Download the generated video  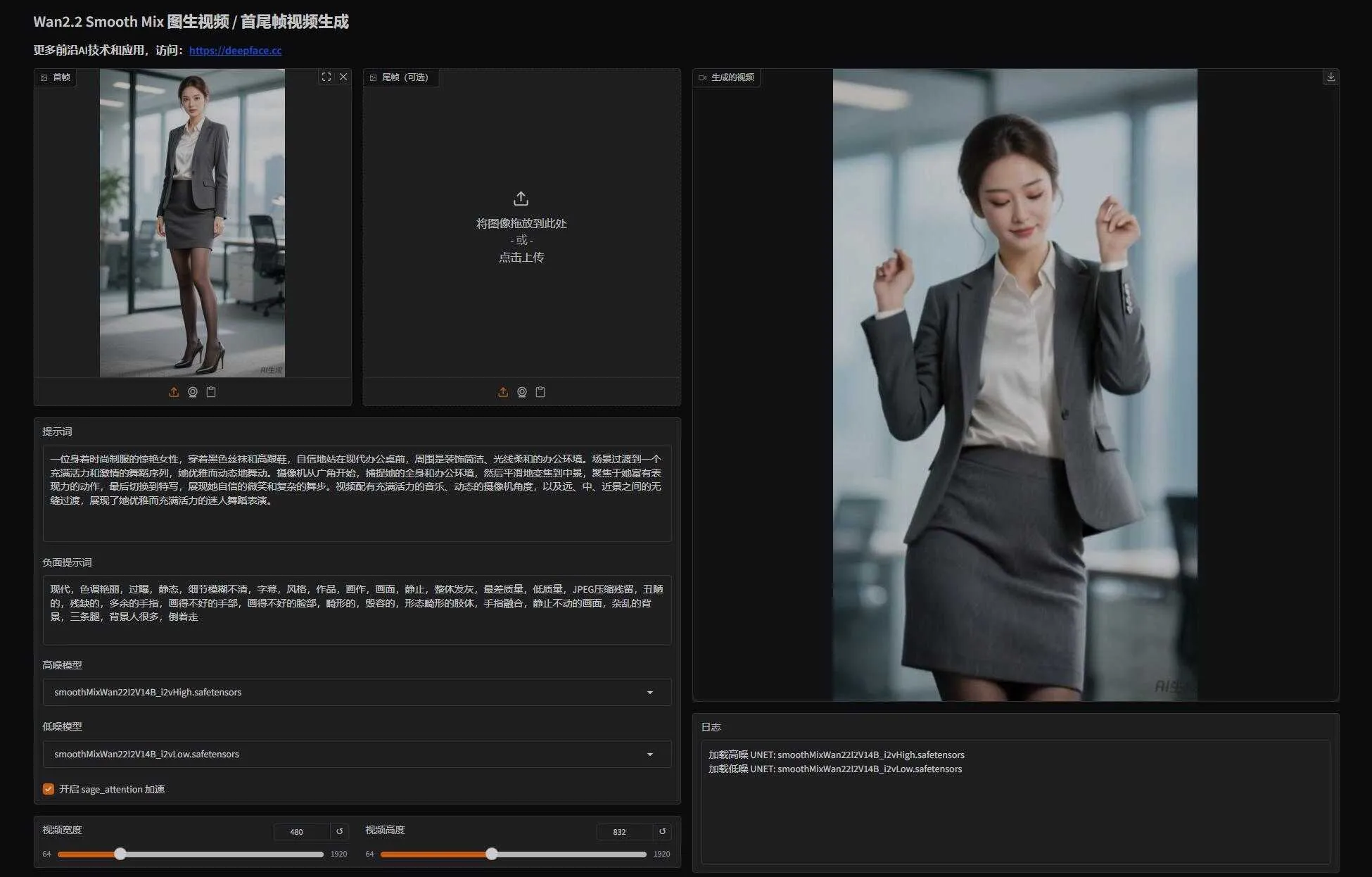(1331, 77)
